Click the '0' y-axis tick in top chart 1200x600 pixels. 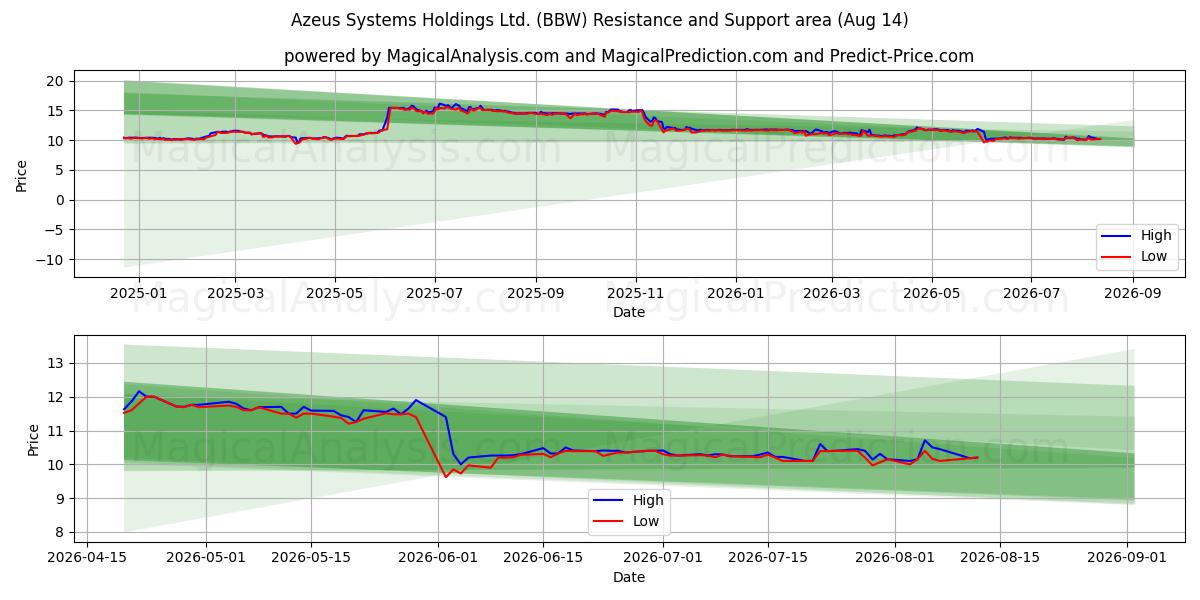(x=59, y=200)
